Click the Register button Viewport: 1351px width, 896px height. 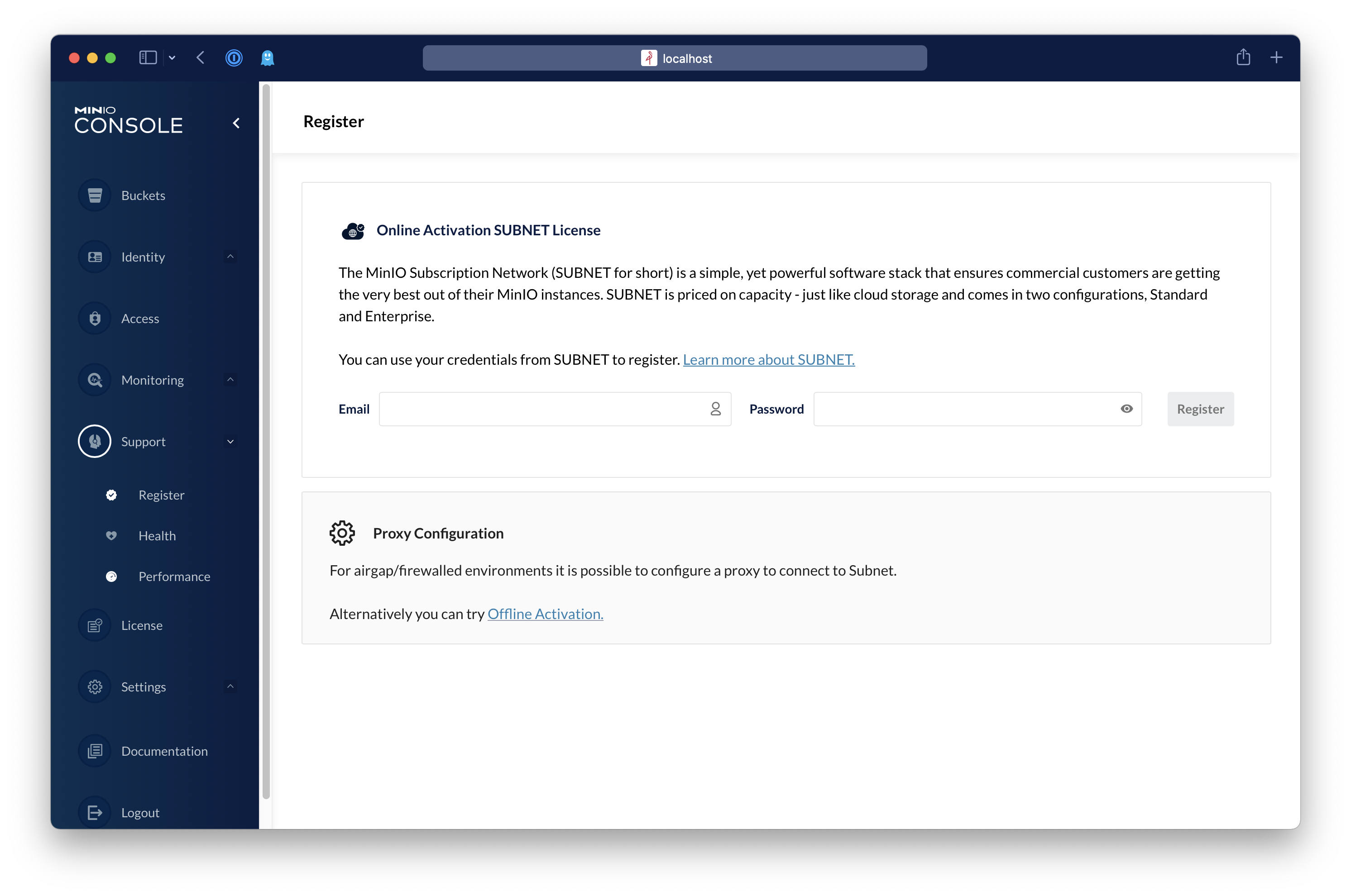[1201, 409]
